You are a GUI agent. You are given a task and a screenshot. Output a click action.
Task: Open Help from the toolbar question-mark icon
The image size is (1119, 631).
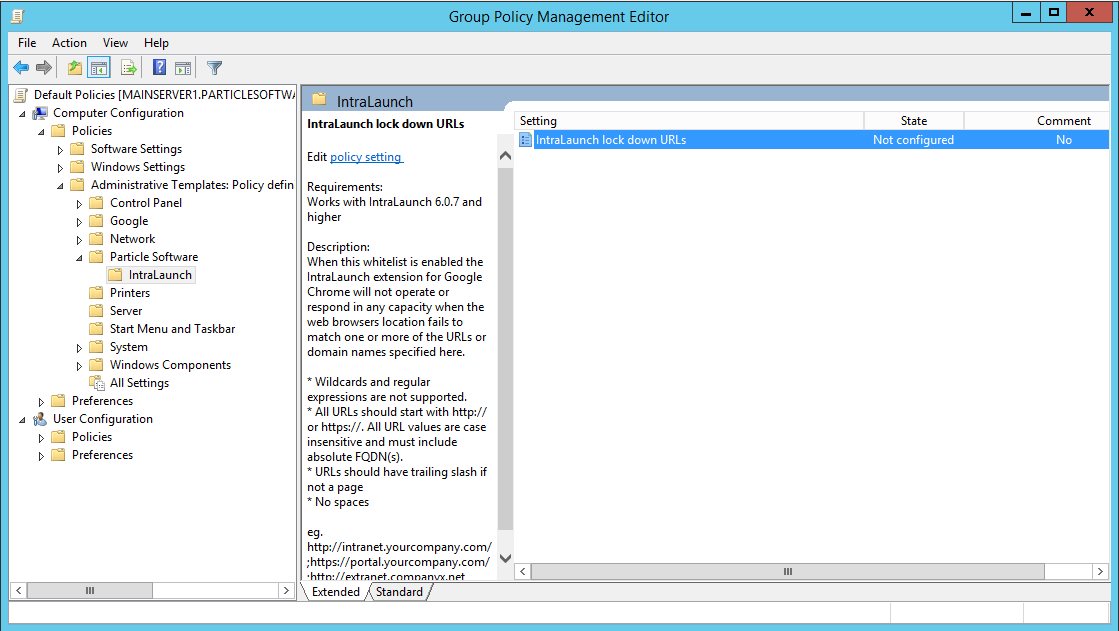pos(160,68)
